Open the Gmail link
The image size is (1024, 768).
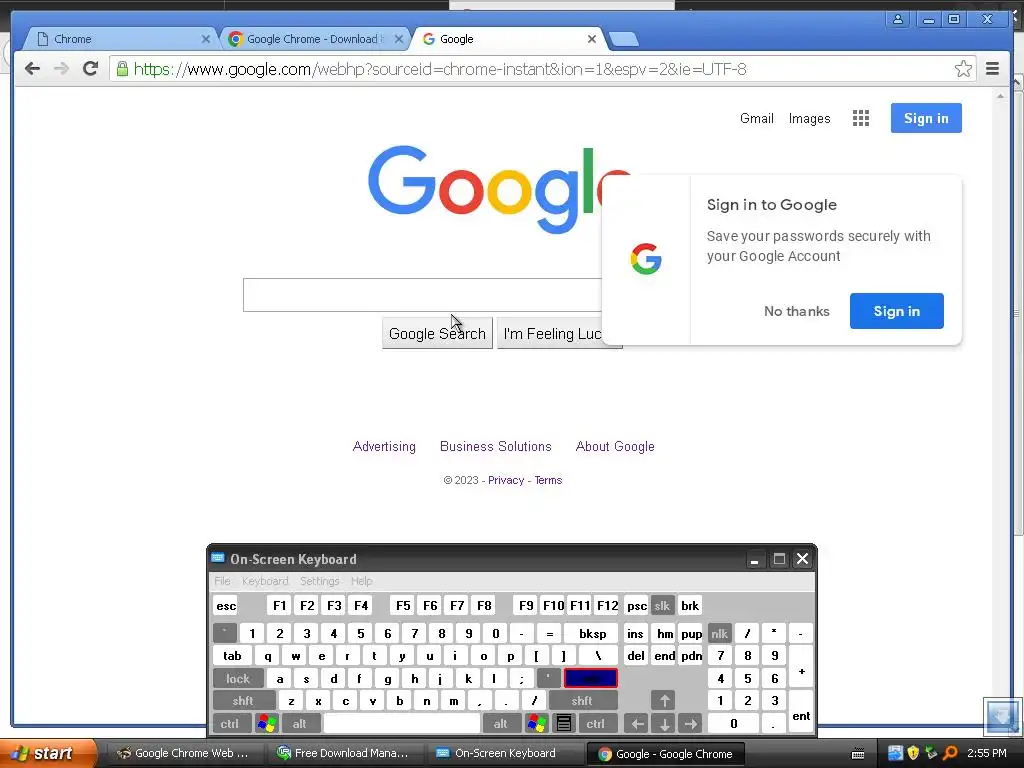756,118
